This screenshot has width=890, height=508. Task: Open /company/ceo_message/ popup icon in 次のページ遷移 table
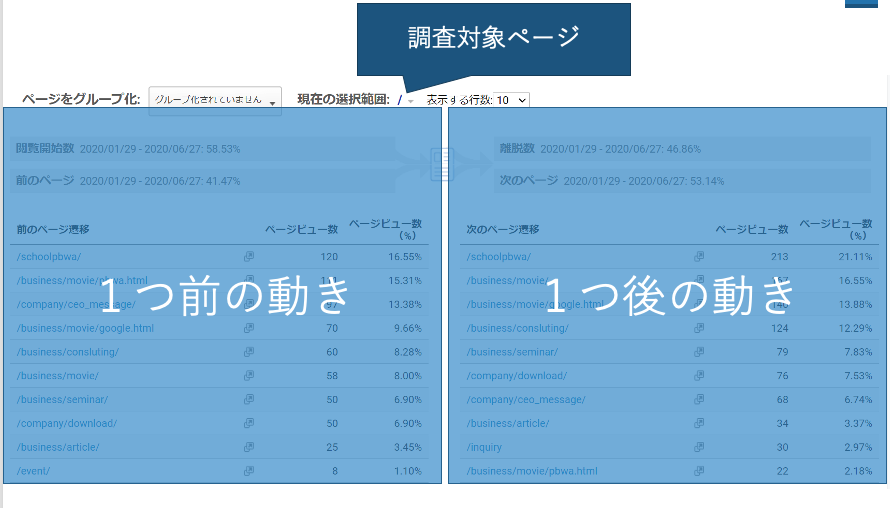tap(699, 400)
